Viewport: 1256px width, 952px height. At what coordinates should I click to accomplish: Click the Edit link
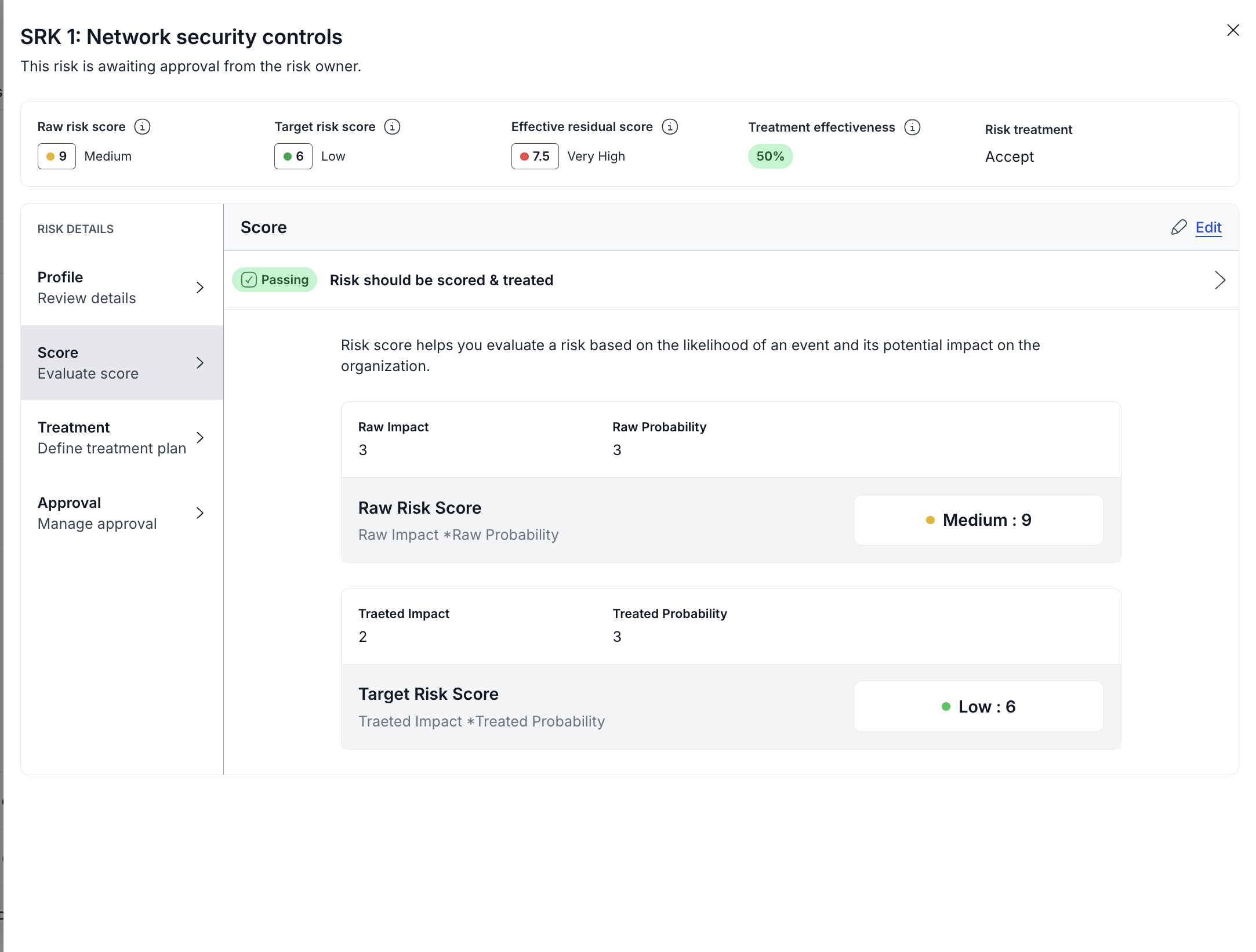[1208, 227]
